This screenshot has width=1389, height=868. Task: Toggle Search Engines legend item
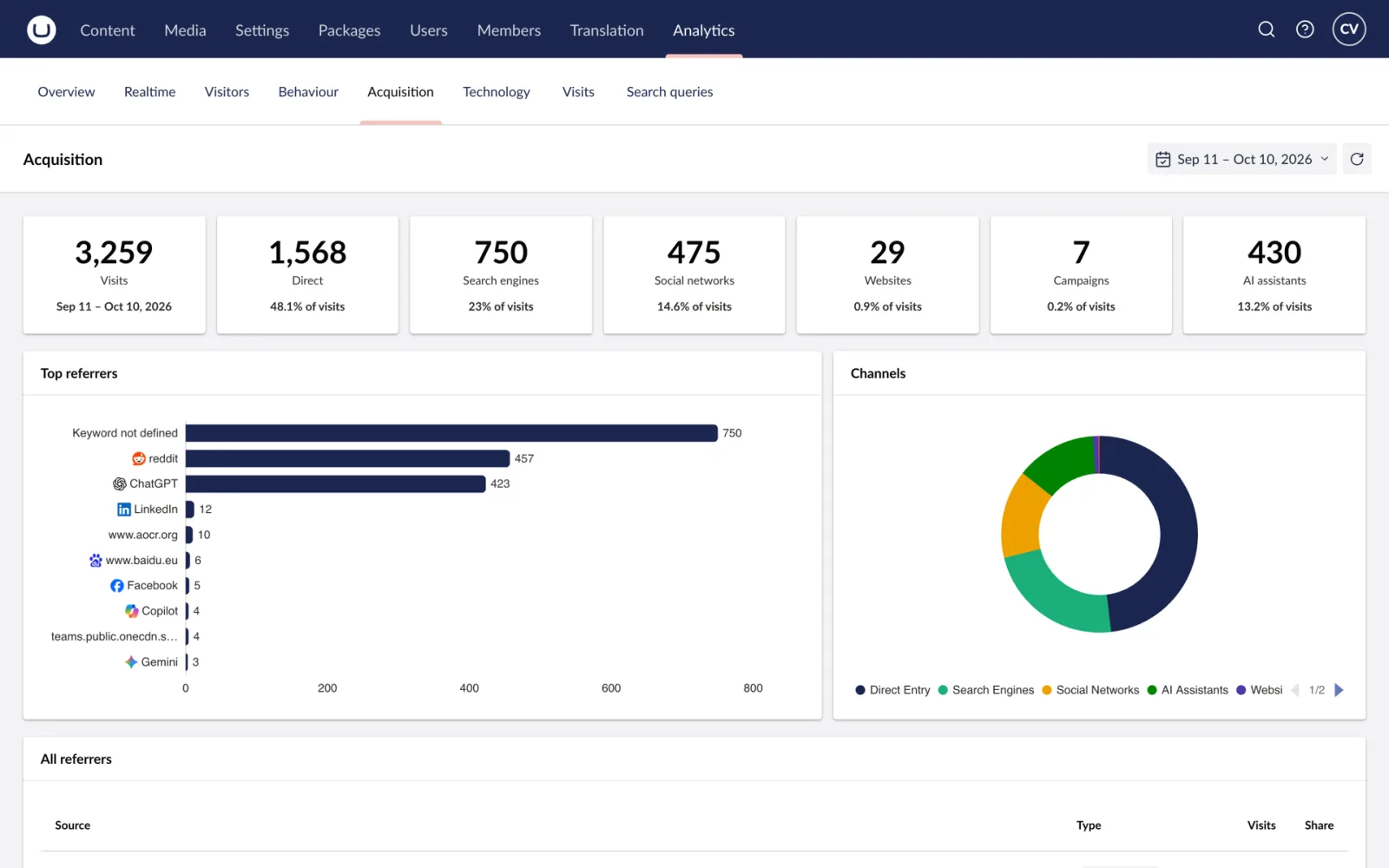[x=986, y=690]
